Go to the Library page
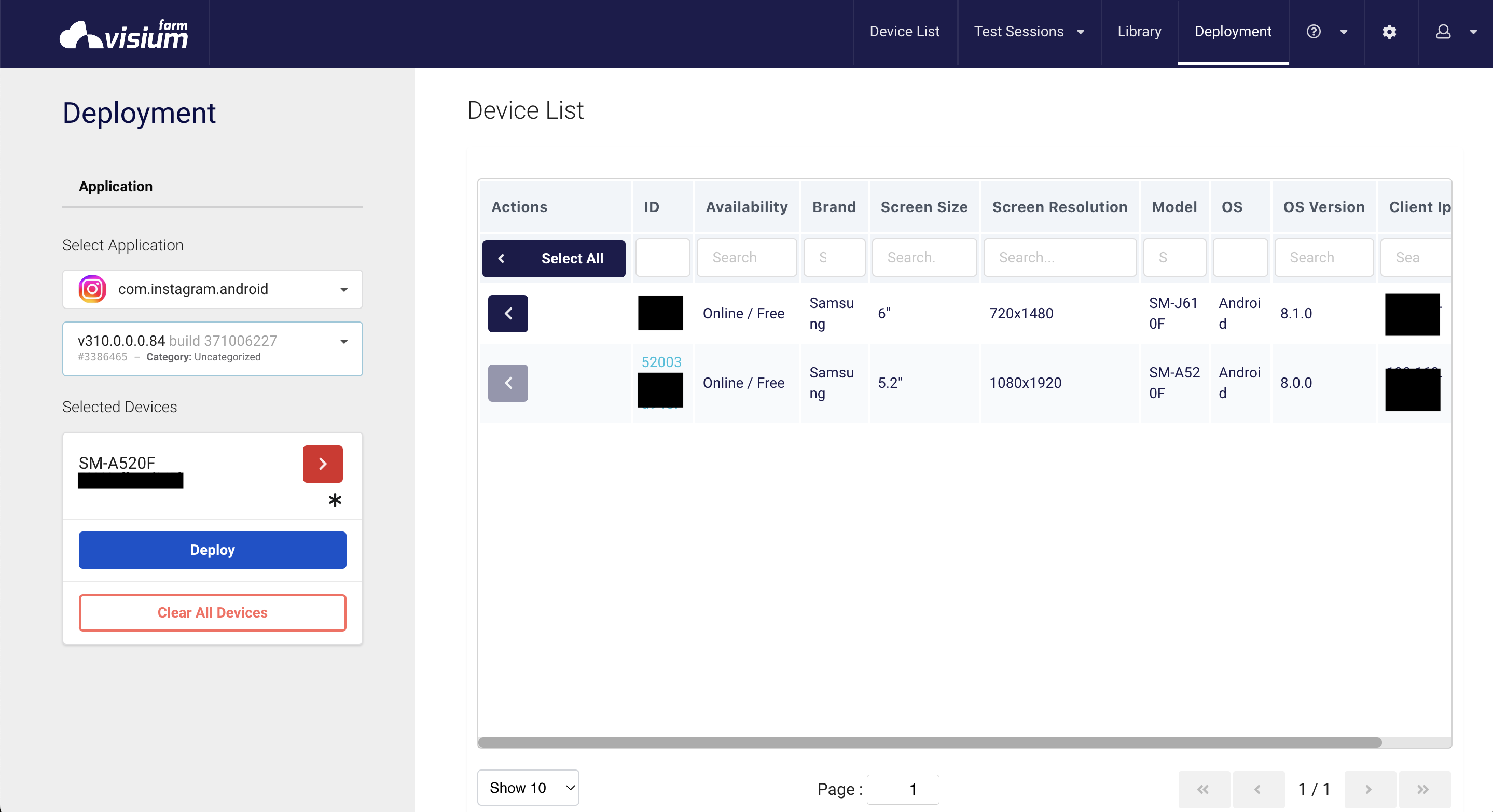Screen dimensions: 1493x812 pos(1139,31)
